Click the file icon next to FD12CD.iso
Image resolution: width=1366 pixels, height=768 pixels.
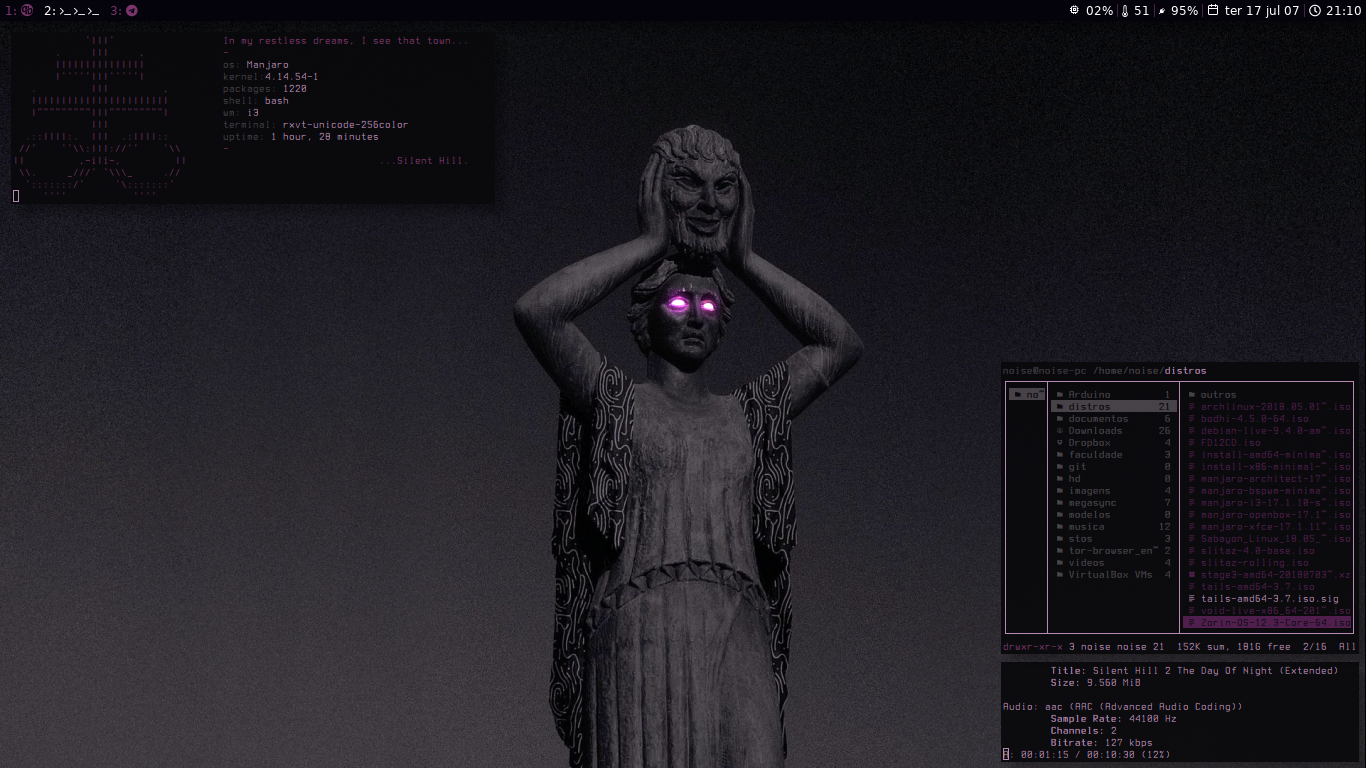coord(1192,443)
